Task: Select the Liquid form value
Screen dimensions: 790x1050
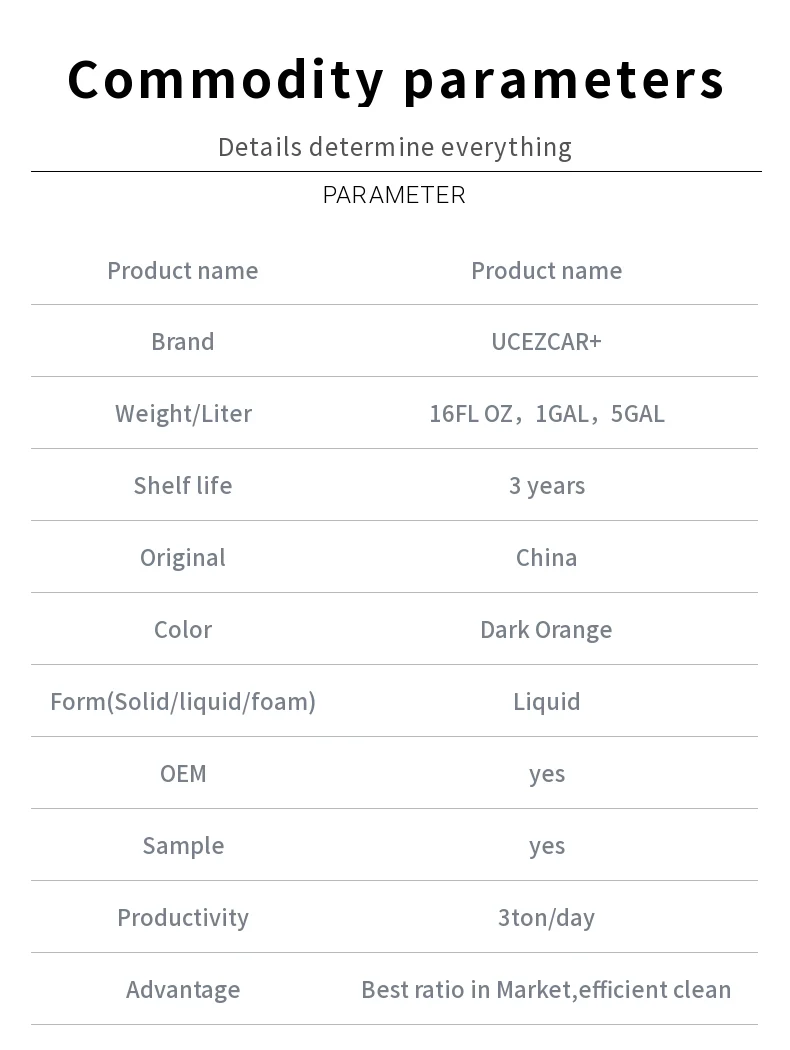Action: (x=546, y=702)
